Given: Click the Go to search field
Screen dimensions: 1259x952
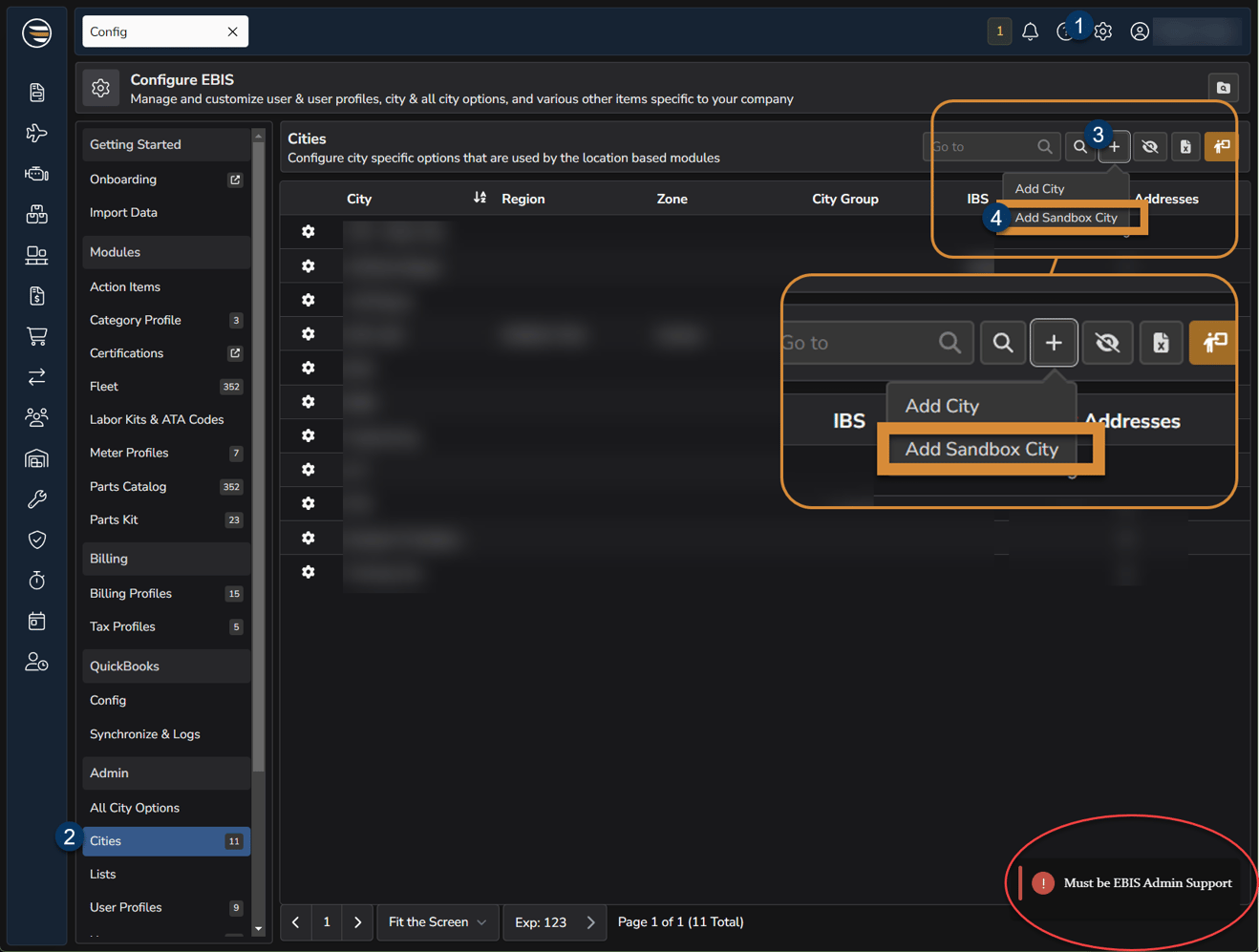Looking at the screenshot, I should (981, 147).
